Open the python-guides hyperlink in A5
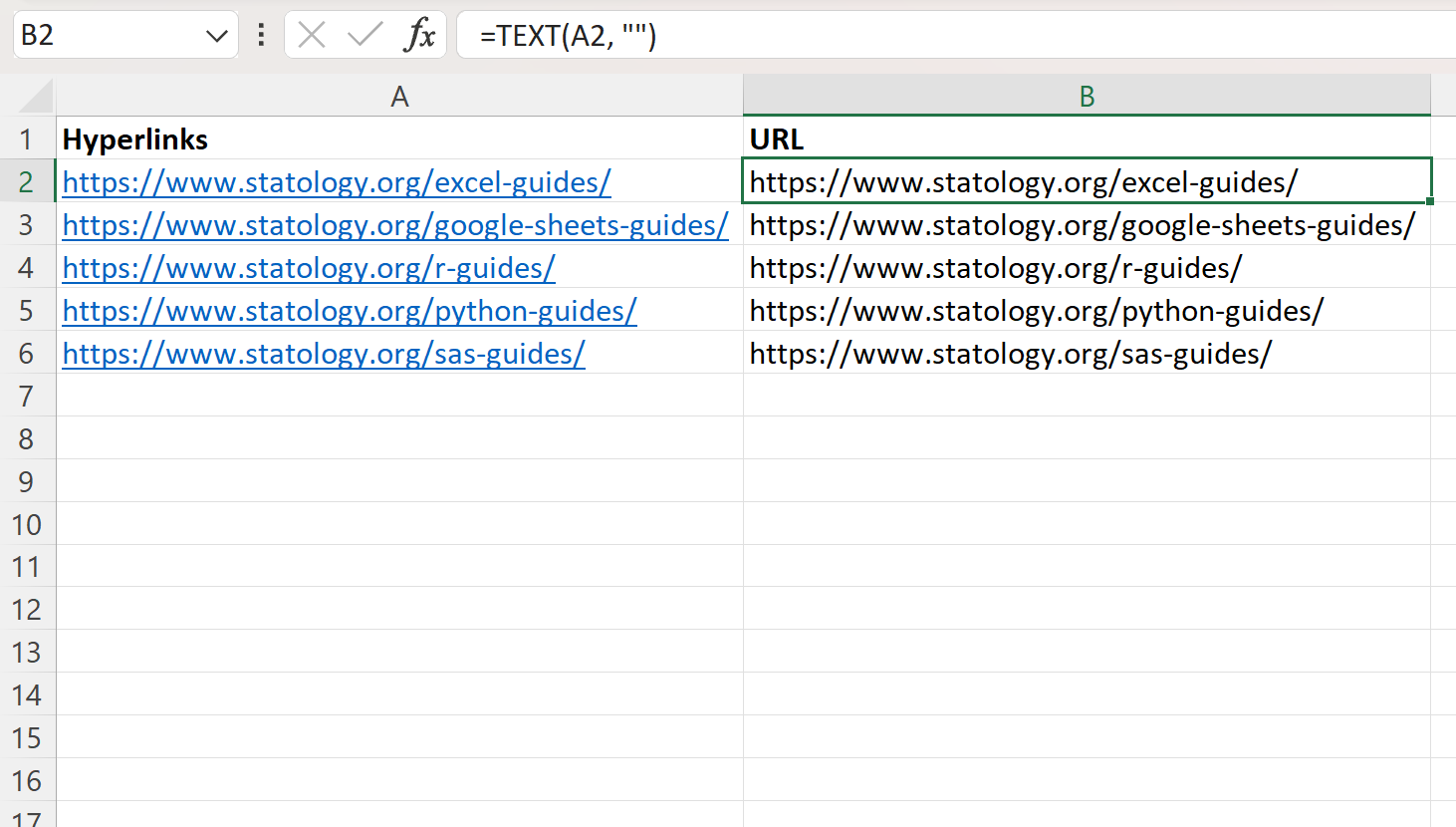This screenshot has width=1456, height=827. [349, 310]
